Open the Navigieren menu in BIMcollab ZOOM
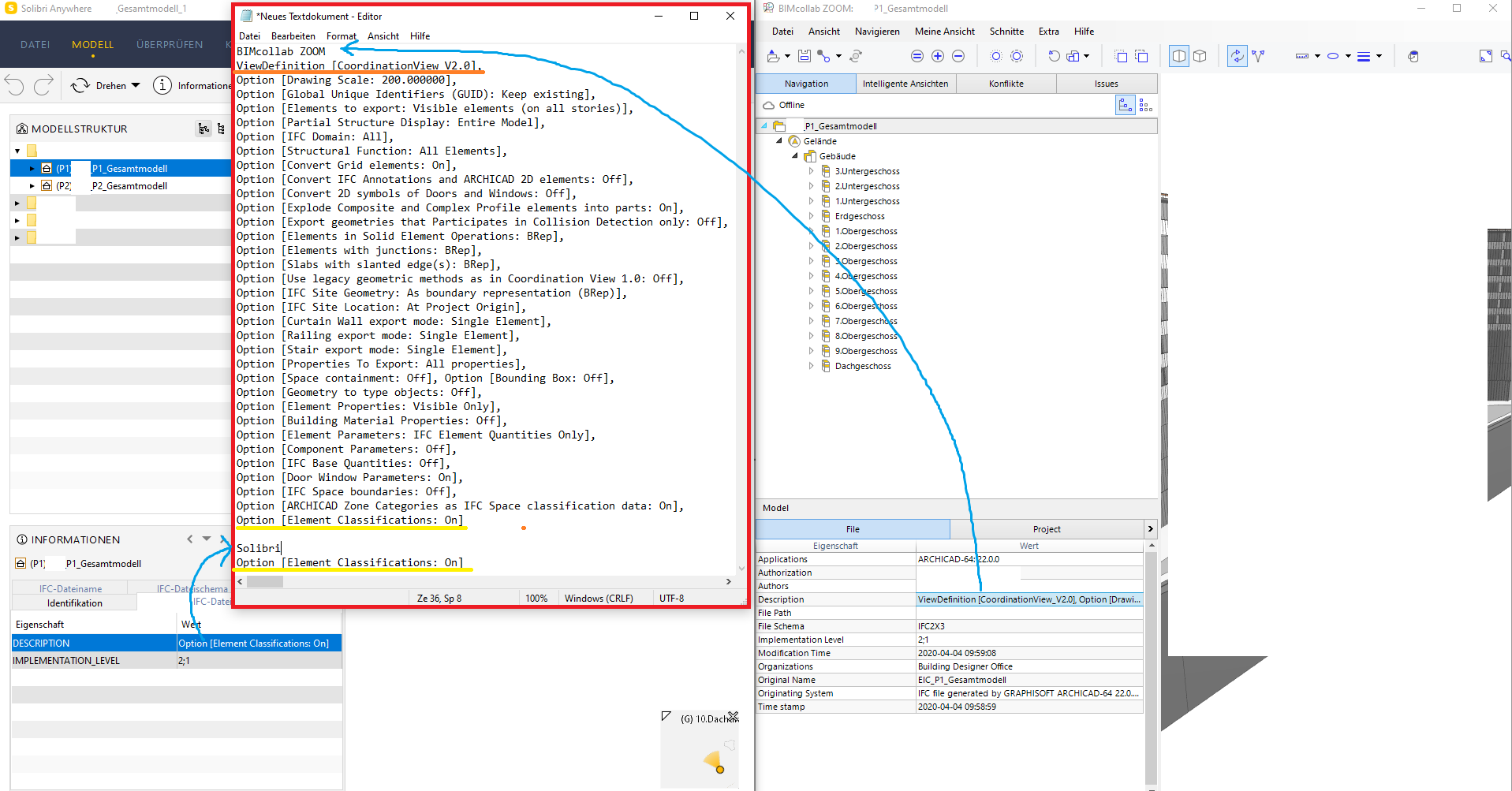The image size is (1512, 791). (877, 32)
